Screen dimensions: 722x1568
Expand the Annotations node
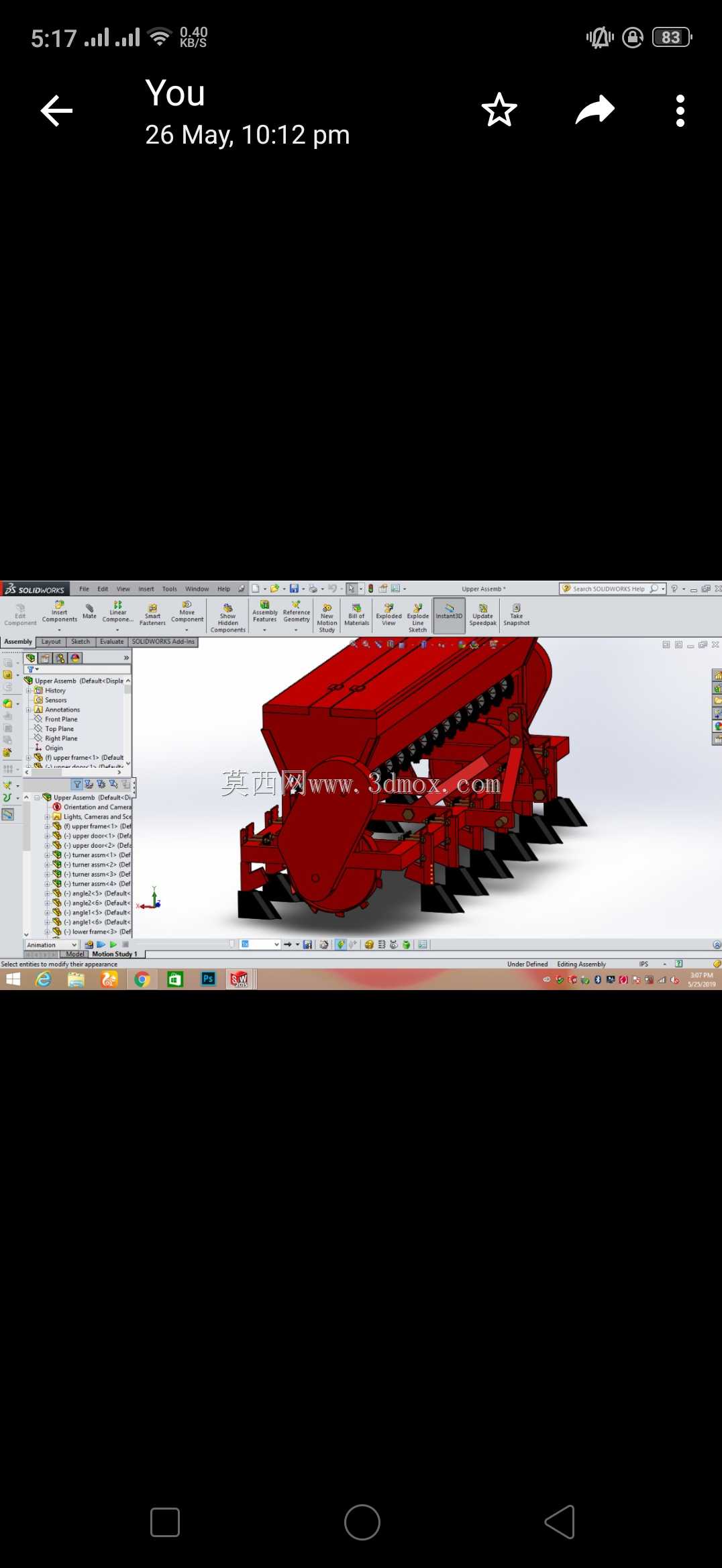[29, 709]
